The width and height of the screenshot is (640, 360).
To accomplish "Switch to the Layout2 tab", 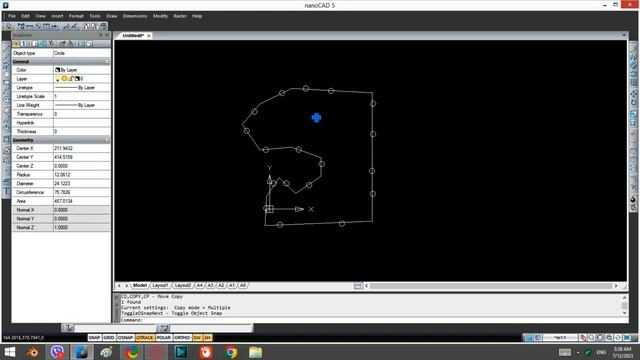I will (182, 285).
